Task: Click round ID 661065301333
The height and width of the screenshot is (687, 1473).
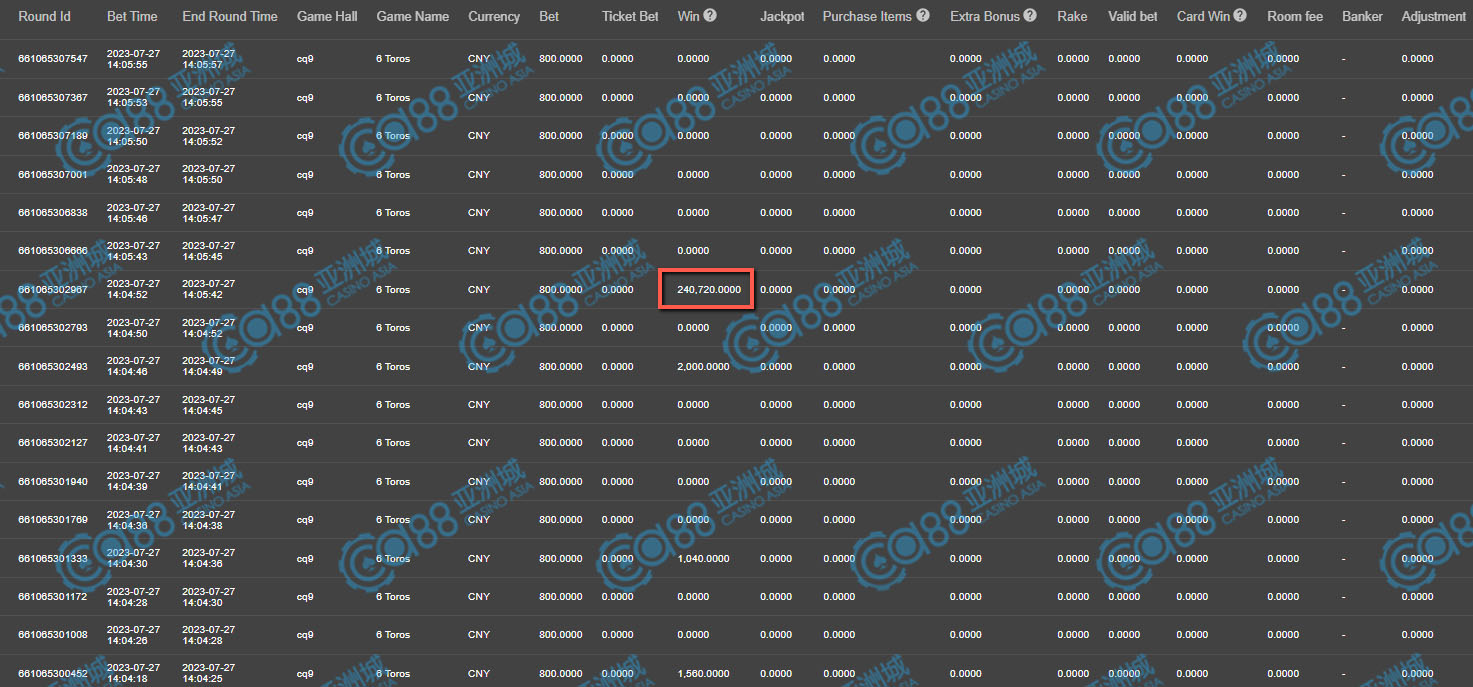Action: pos(53,559)
